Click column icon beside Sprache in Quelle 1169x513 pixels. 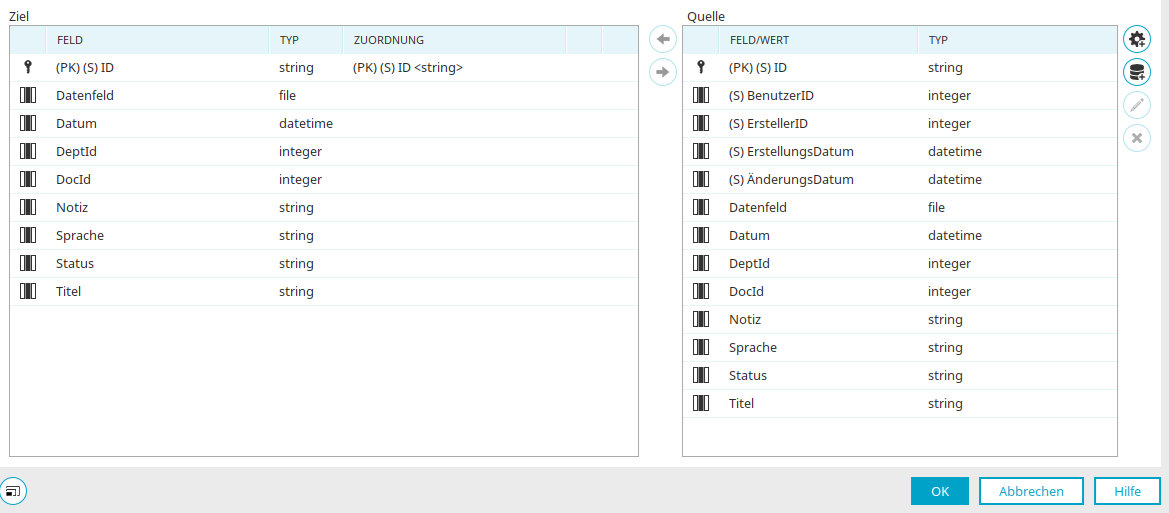(x=701, y=347)
